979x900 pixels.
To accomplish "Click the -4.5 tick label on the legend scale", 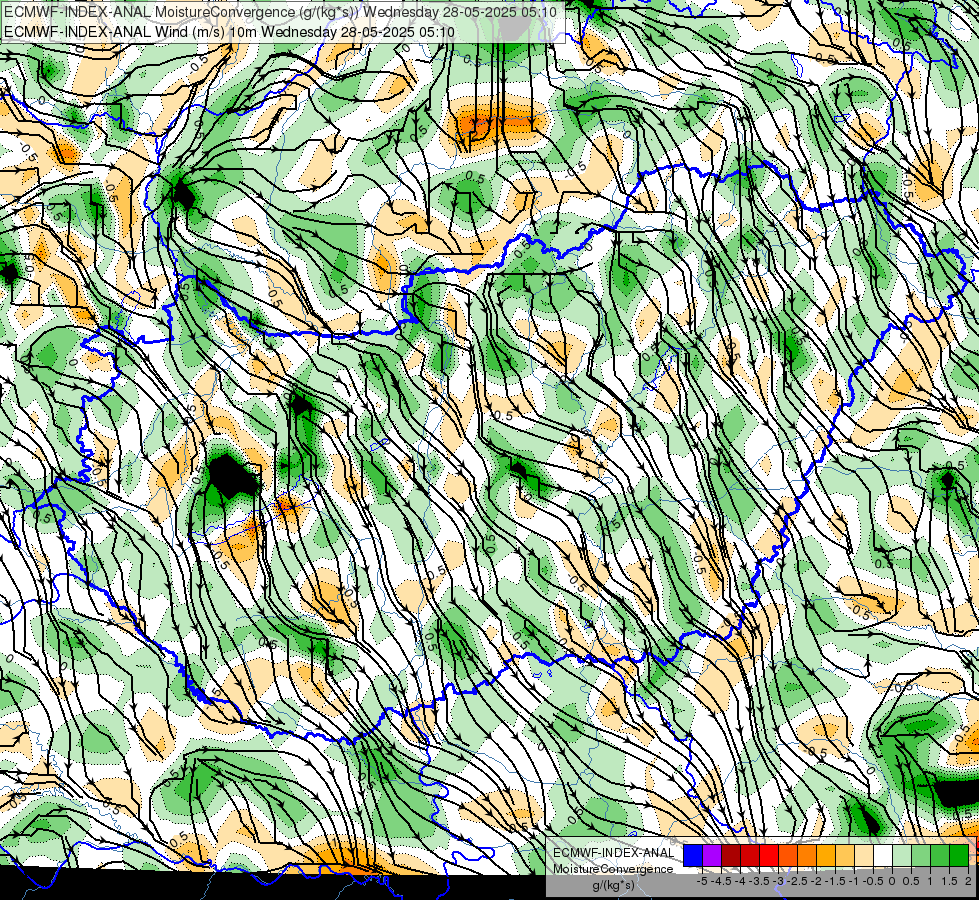I will pos(721,881).
